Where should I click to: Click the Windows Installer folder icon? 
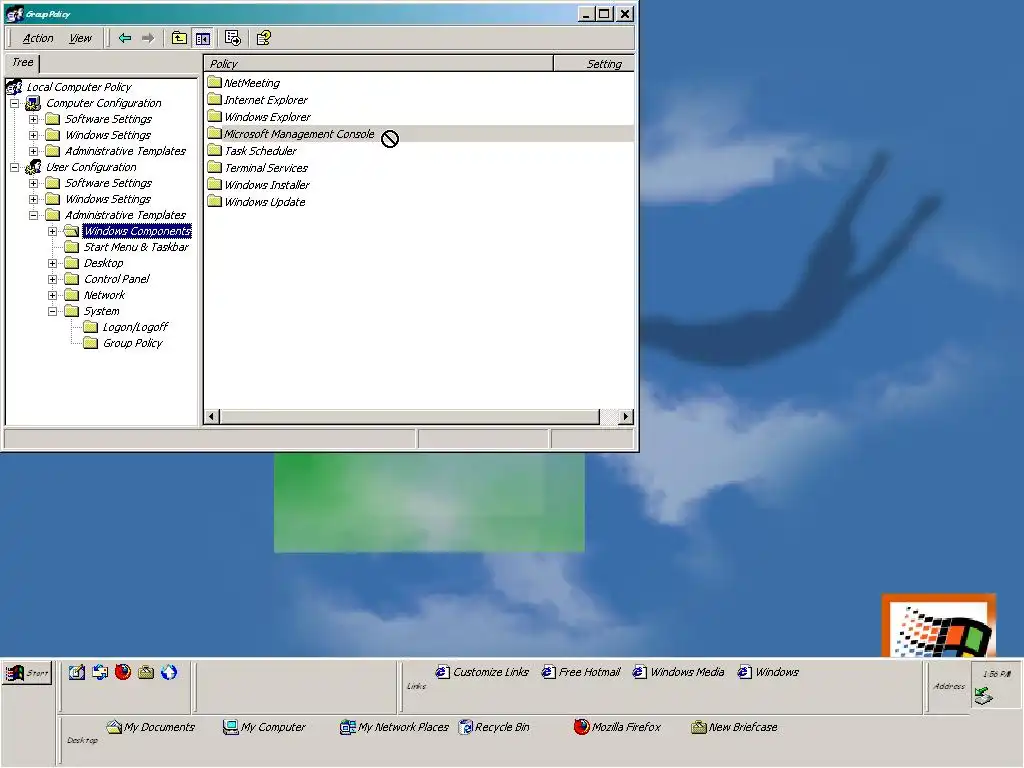point(214,184)
